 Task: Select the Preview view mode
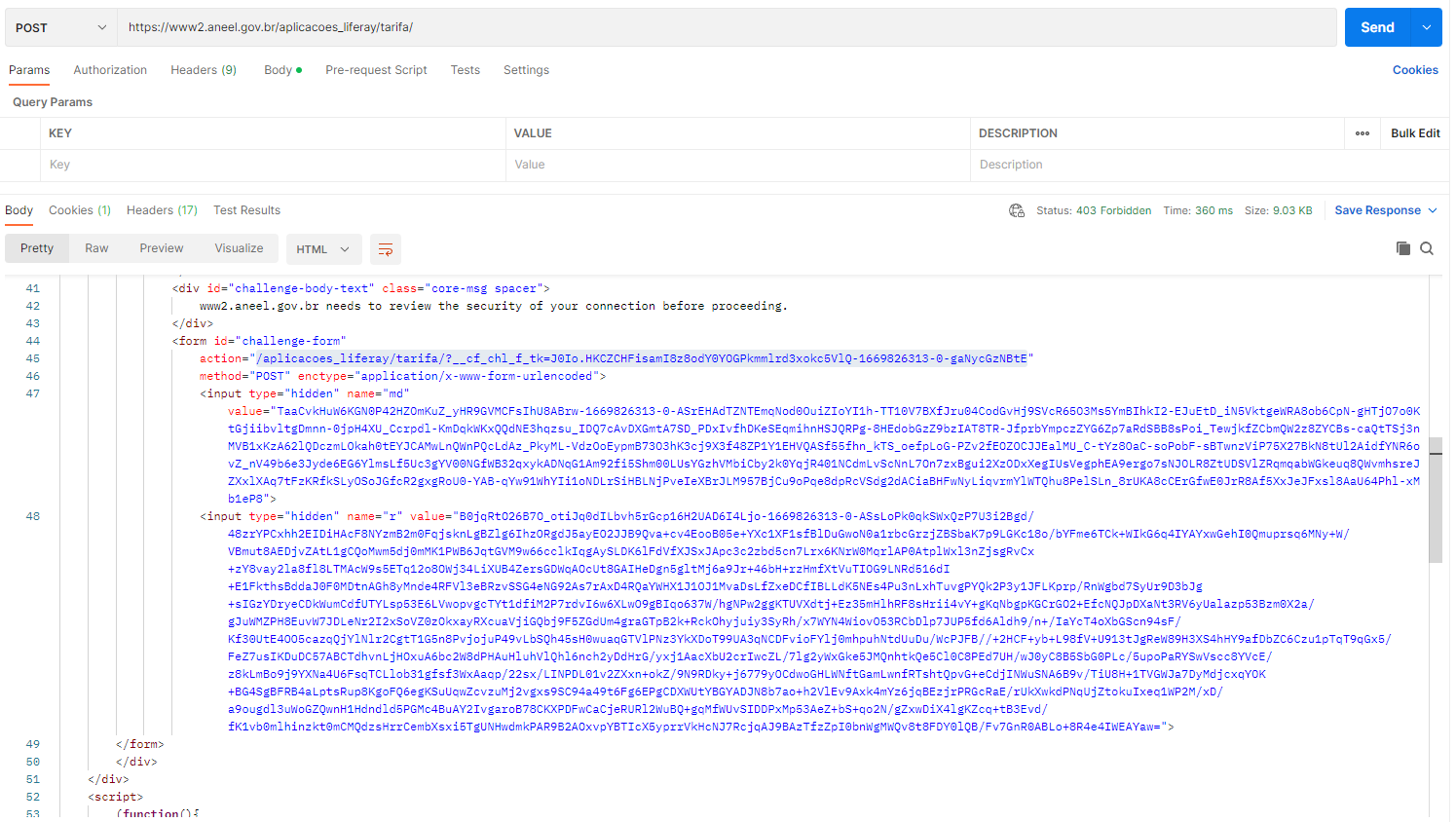[x=162, y=248]
